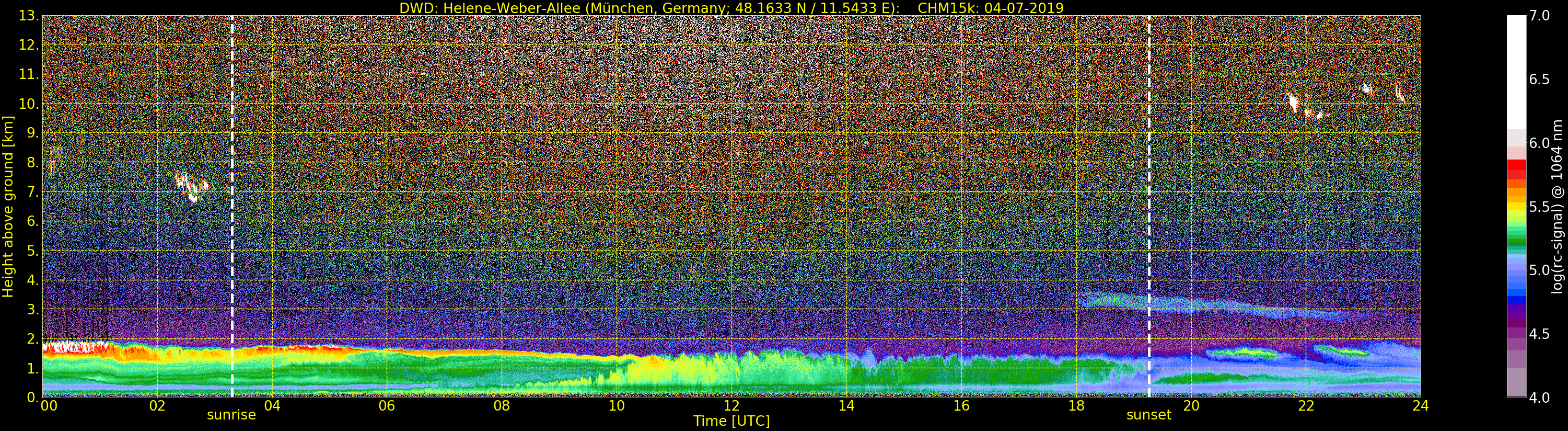Click the height tick label '9.'
Screen dimensions: 1568x431
tap(33, 133)
